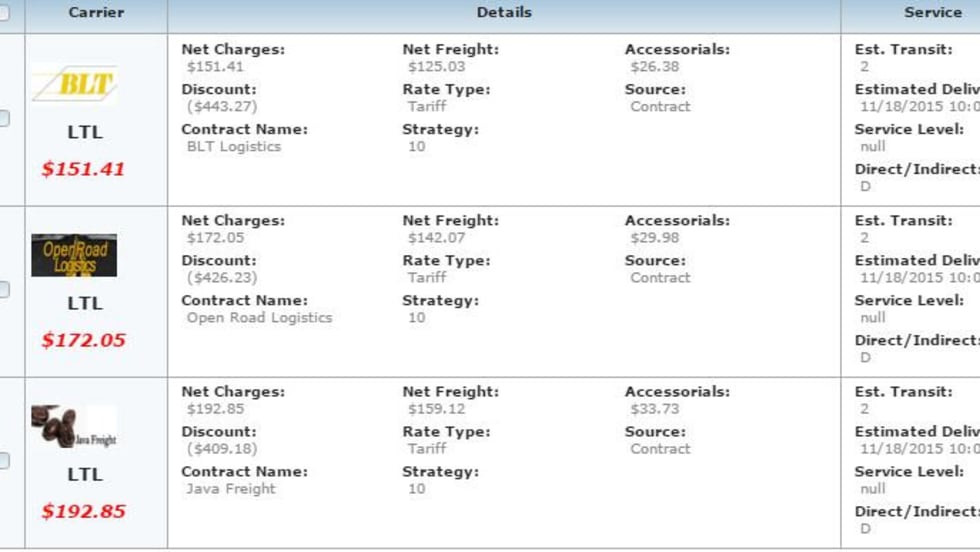Open the Open Road Logistics contract name
The width and height of the screenshot is (980, 552).
[x=259, y=318]
